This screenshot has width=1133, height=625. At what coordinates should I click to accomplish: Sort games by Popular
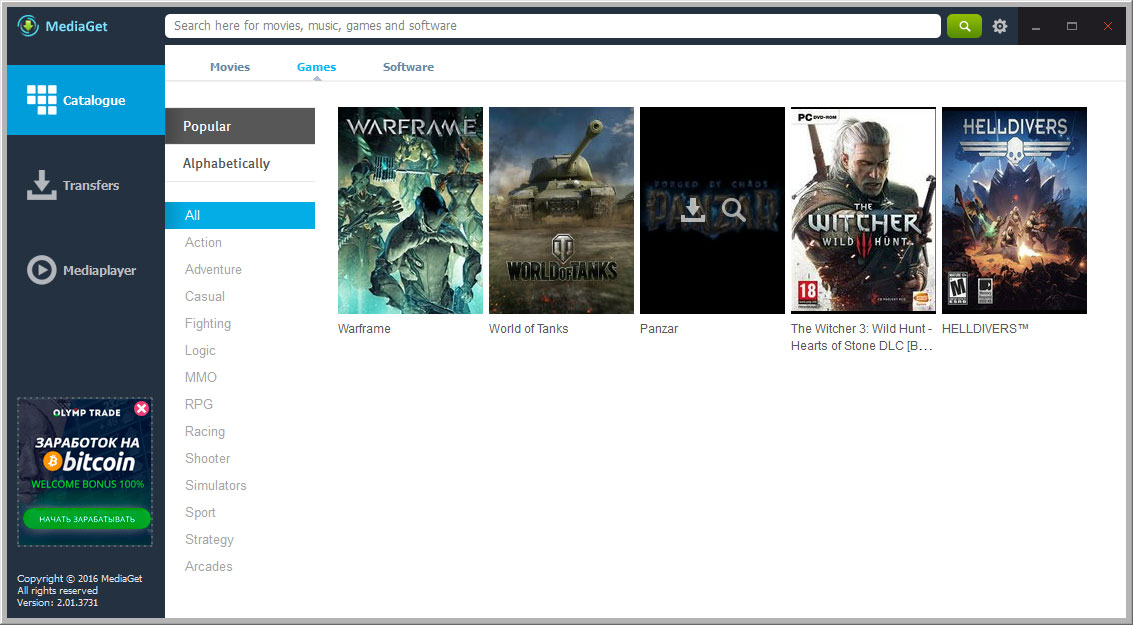(240, 126)
